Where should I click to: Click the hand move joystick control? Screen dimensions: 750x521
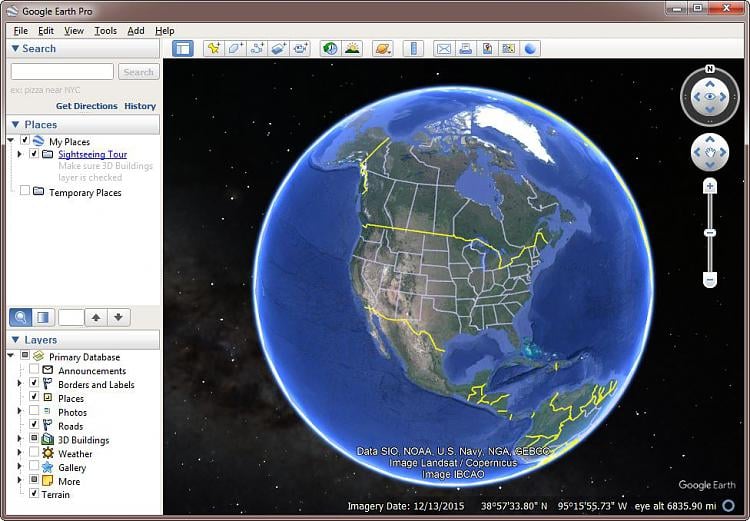pos(710,153)
